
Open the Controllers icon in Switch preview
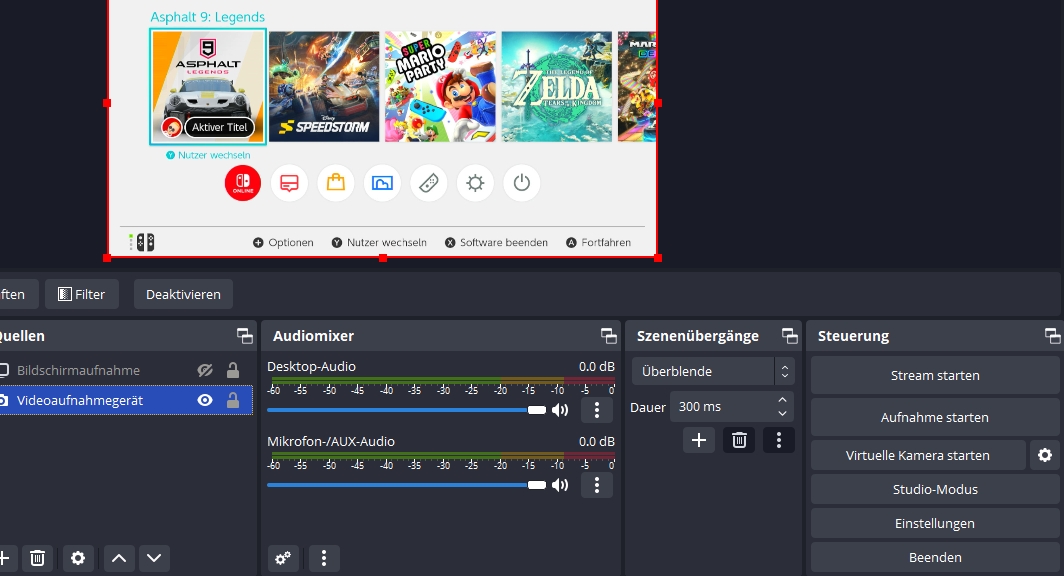[428, 183]
